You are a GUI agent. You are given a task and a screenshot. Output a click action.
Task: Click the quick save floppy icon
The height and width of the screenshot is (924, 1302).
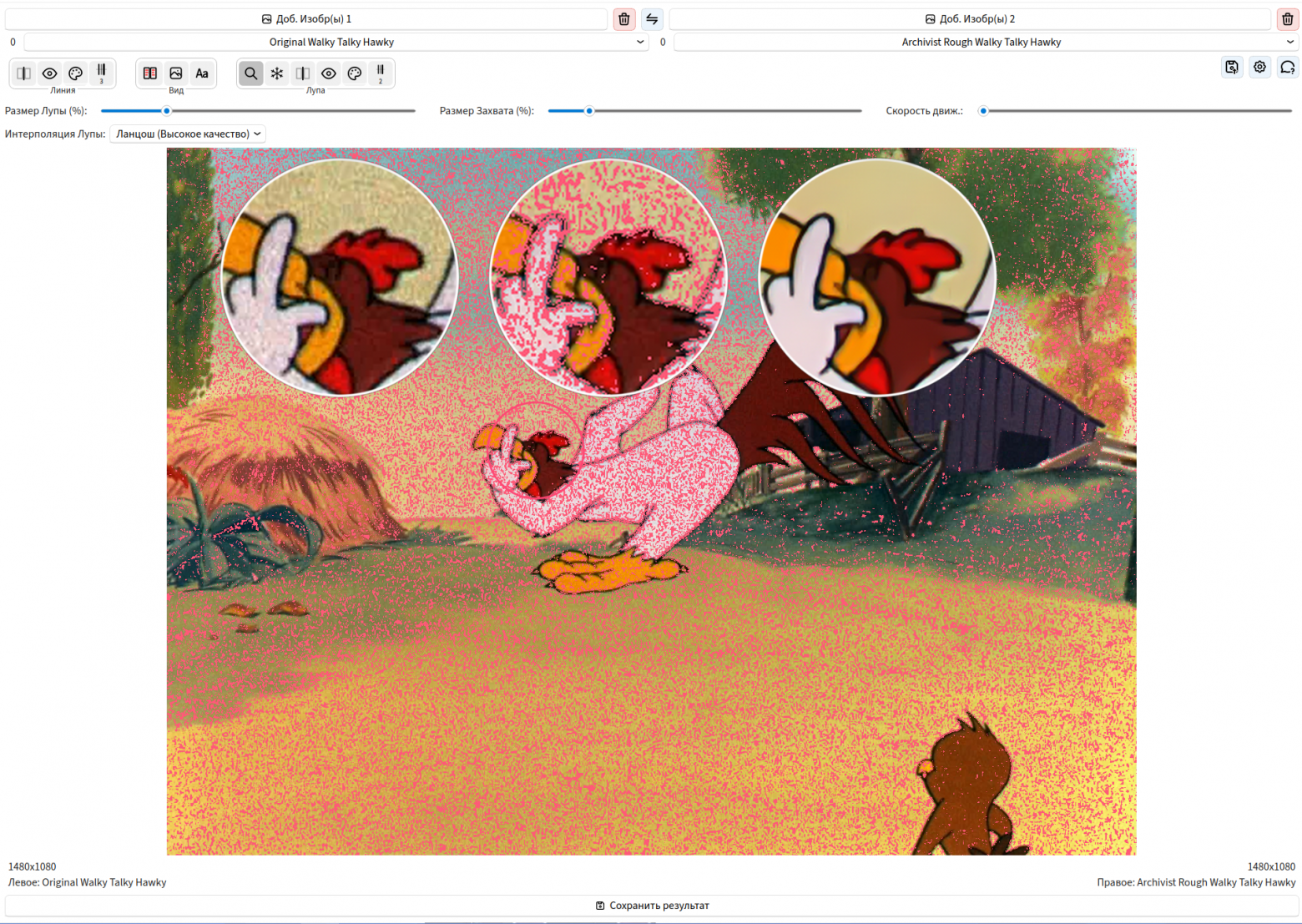point(1232,67)
